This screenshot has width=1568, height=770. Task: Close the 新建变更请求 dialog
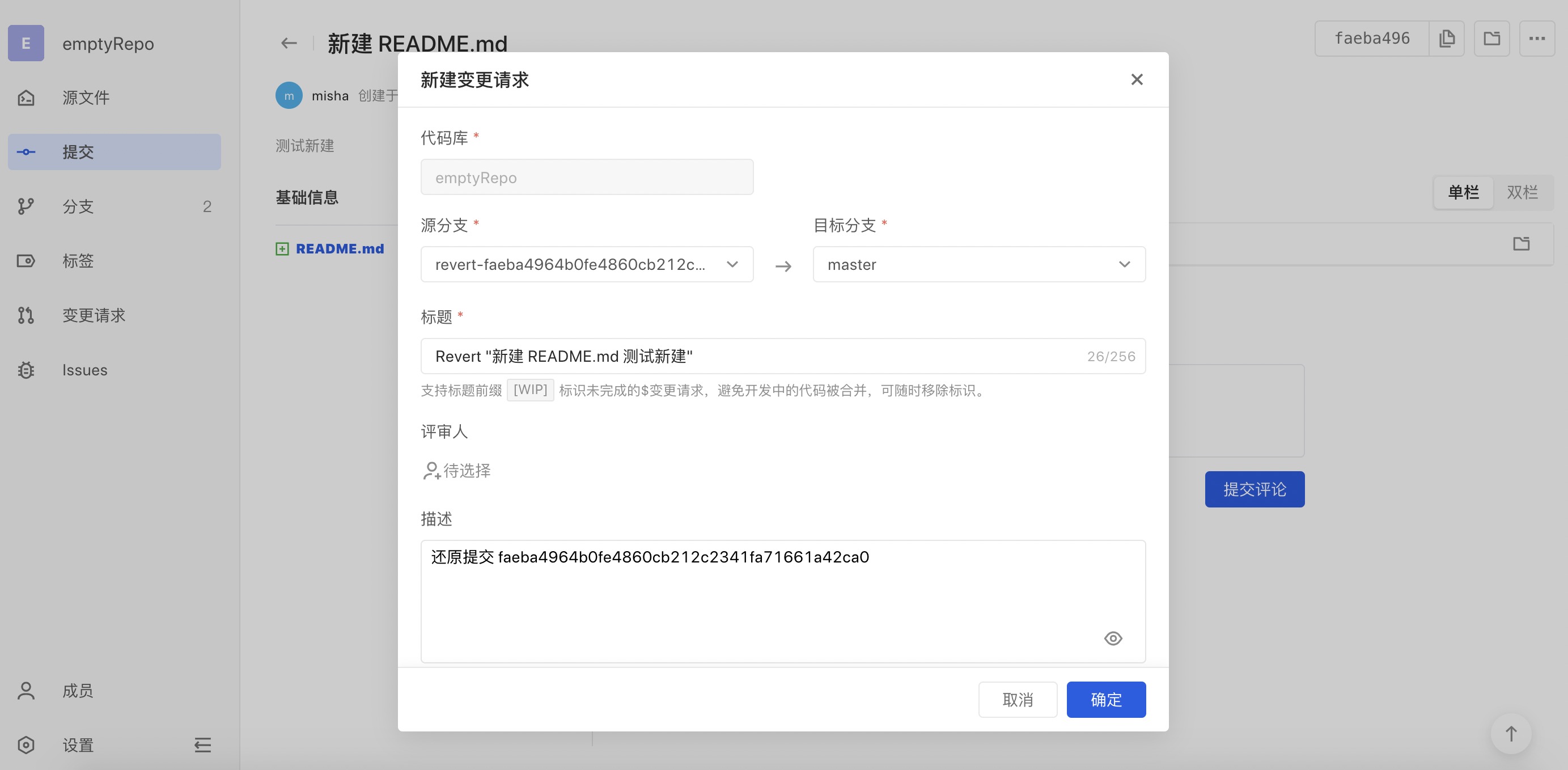pyautogui.click(x=1137, y=80)
